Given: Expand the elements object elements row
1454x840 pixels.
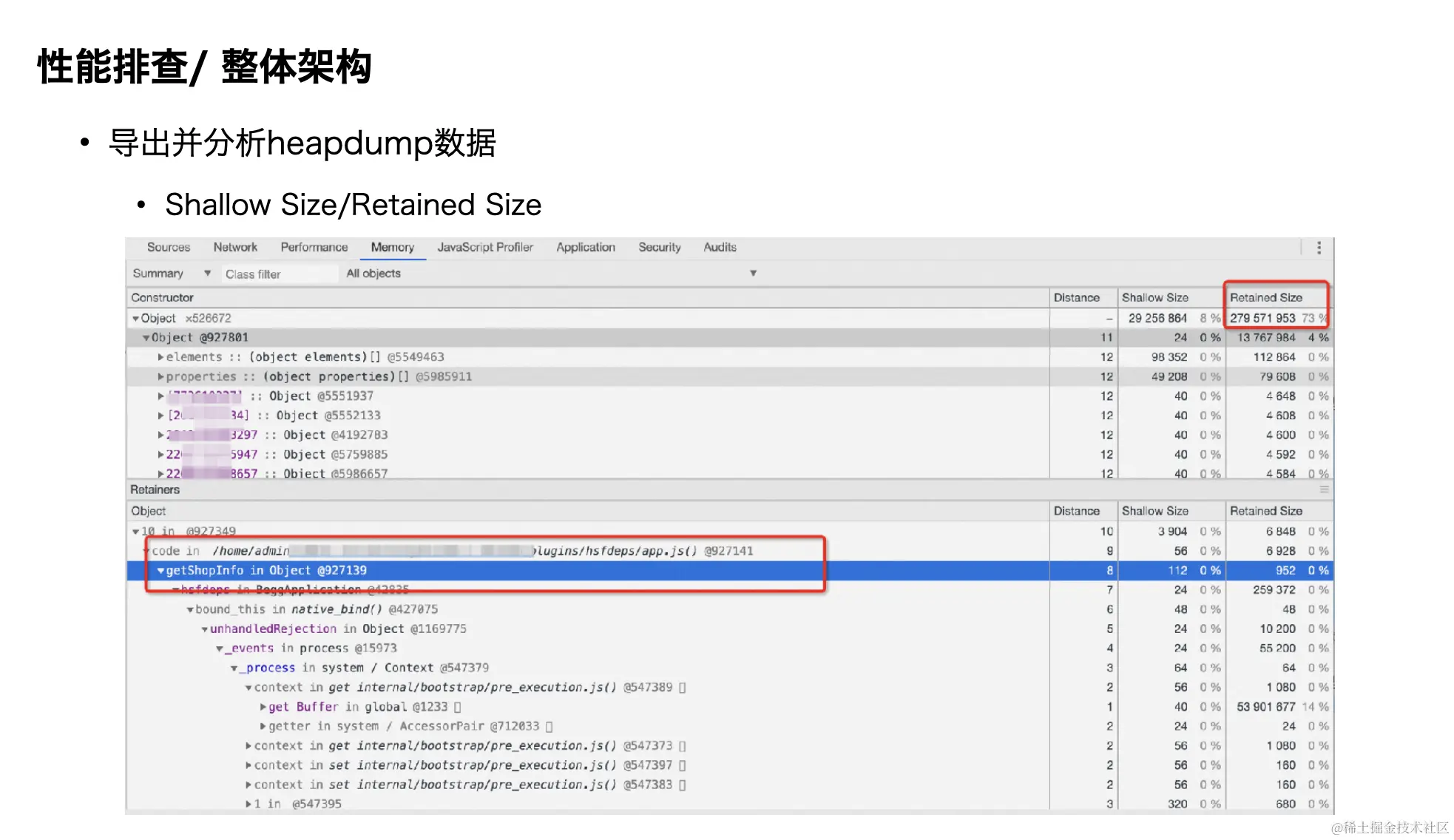Looking at the screenshot, I should coord(160,357).
